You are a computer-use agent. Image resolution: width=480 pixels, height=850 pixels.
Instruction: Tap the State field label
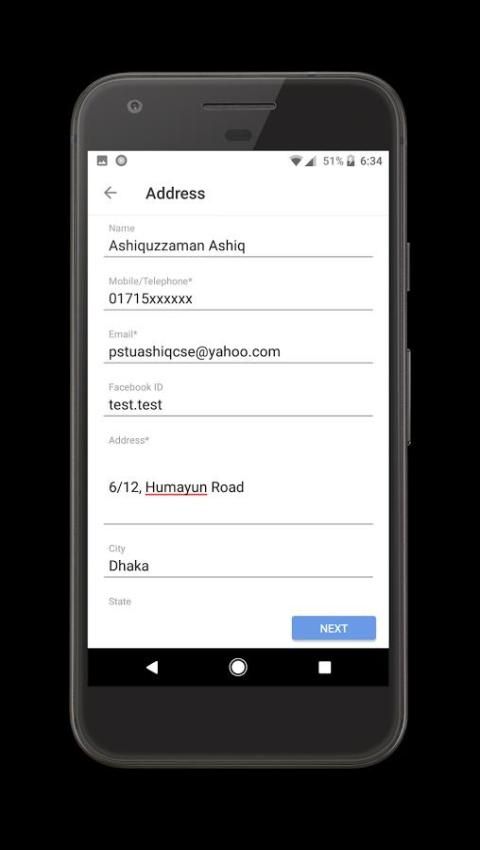point(120,601)
